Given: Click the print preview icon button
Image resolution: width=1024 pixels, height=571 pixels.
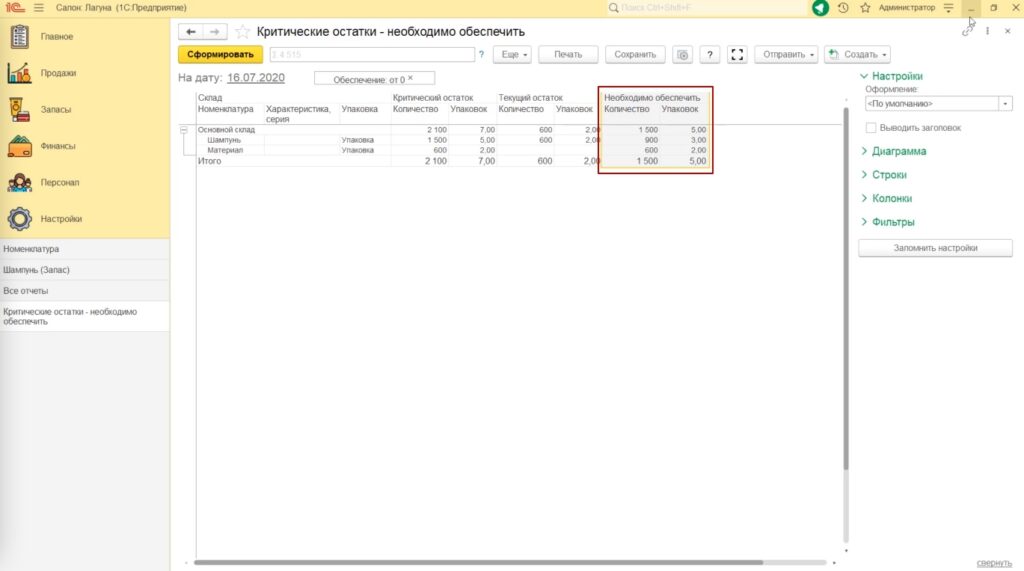Looking at the screenshot, I should click(x=682, y=55).
